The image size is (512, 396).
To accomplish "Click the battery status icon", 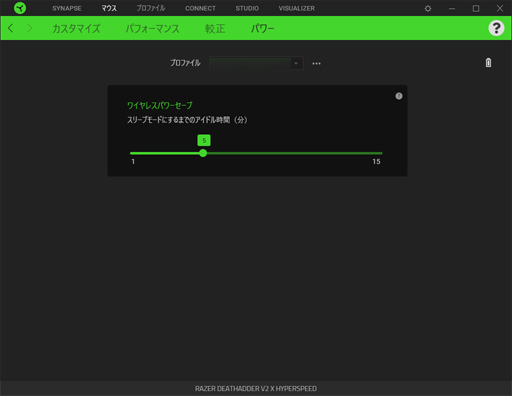I will (488, 63).
